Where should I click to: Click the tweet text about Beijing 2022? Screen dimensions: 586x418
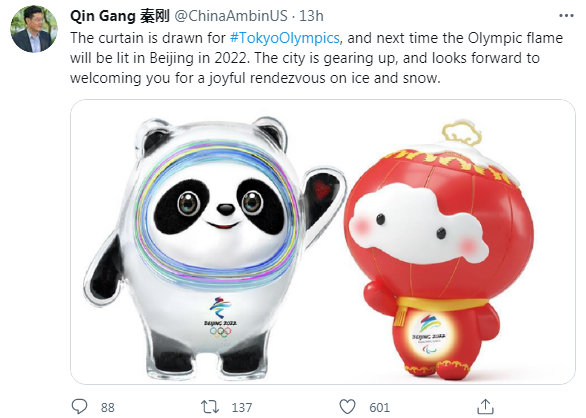[x=316, y=58]
